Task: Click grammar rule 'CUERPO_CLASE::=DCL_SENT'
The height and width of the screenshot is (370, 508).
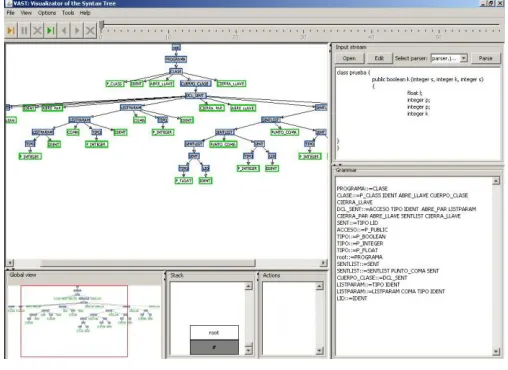Action: pyautogui.click(x=372, y=278)
